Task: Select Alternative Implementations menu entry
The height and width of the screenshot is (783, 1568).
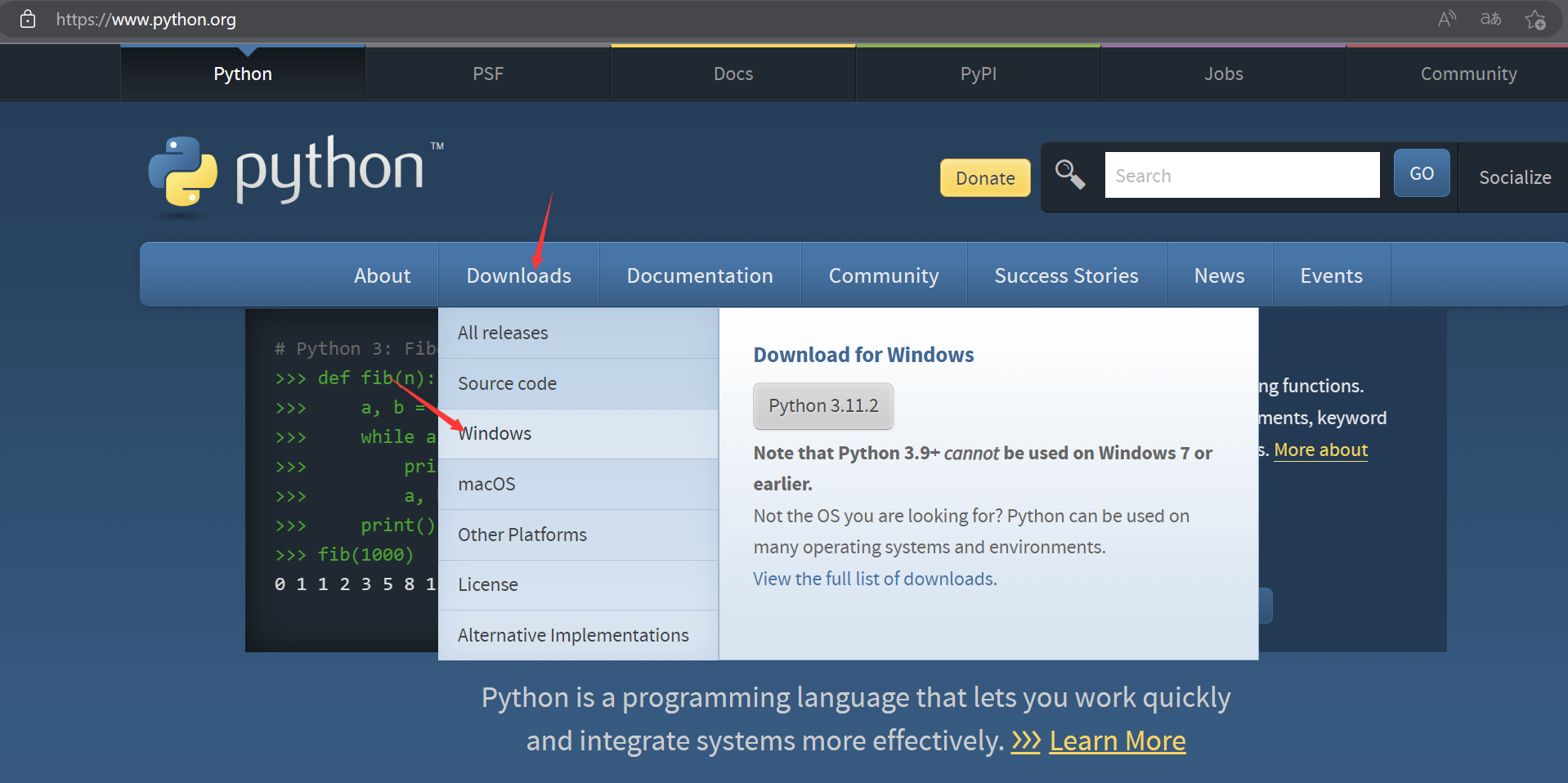Action: [x=578, y=635]
